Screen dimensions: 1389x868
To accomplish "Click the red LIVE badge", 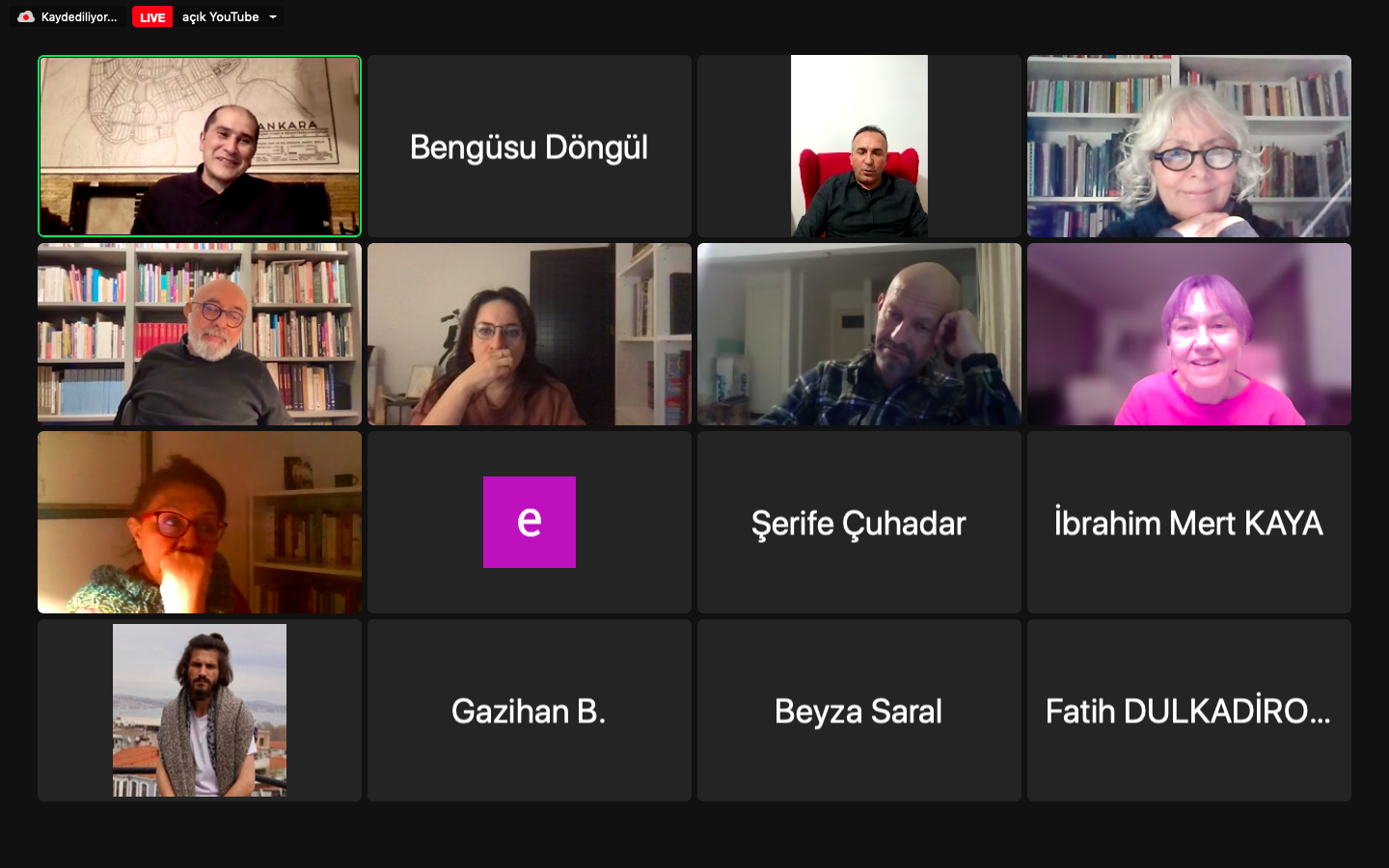I will (152, 17).
